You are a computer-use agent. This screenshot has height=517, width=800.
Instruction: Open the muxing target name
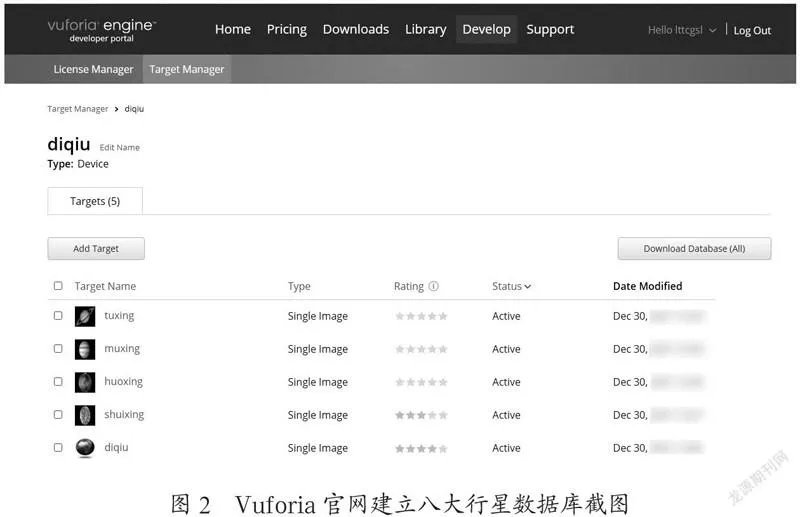[x=122, y=349]
